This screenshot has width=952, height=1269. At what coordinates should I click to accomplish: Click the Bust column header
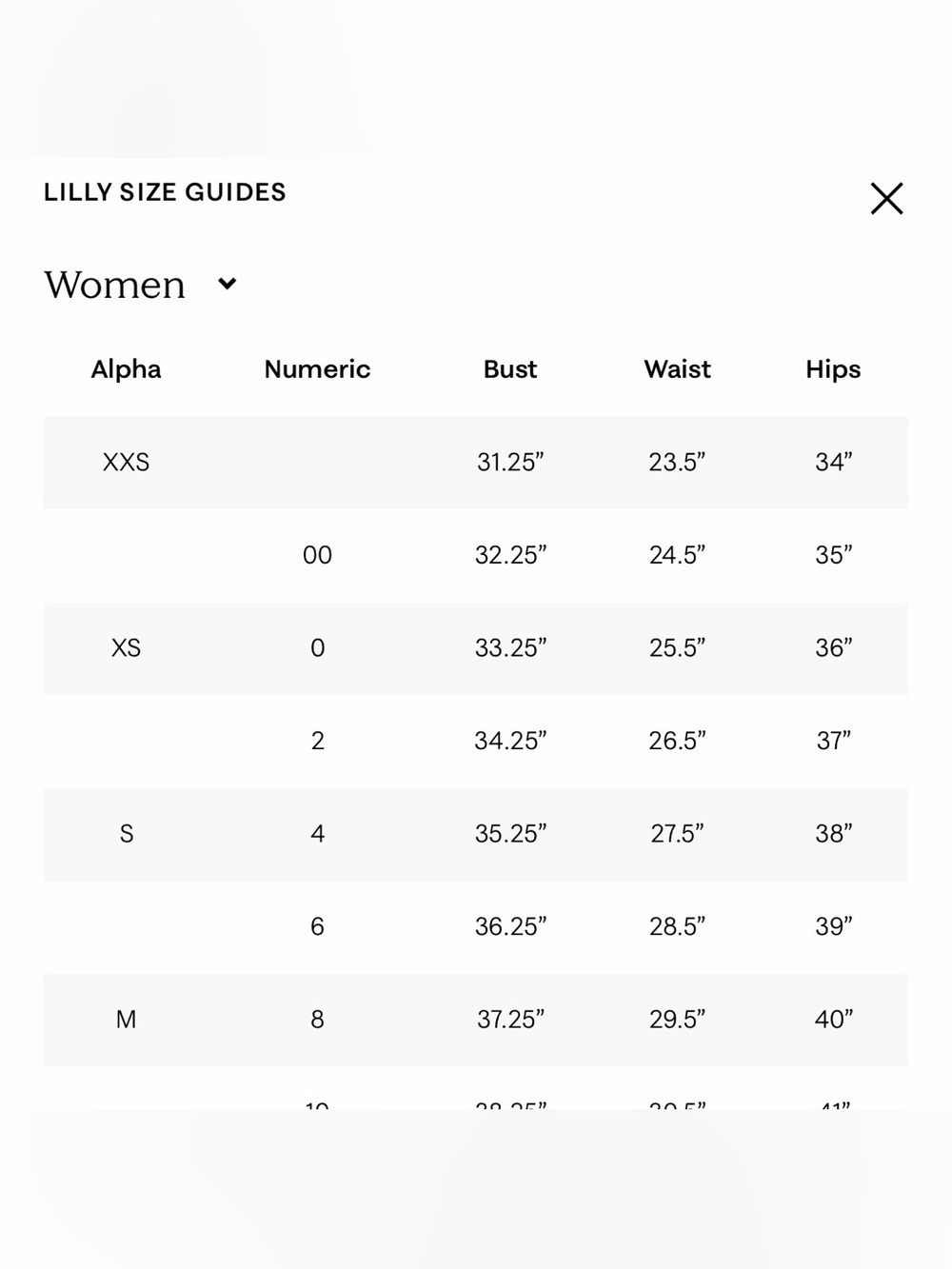pos(510,369)
